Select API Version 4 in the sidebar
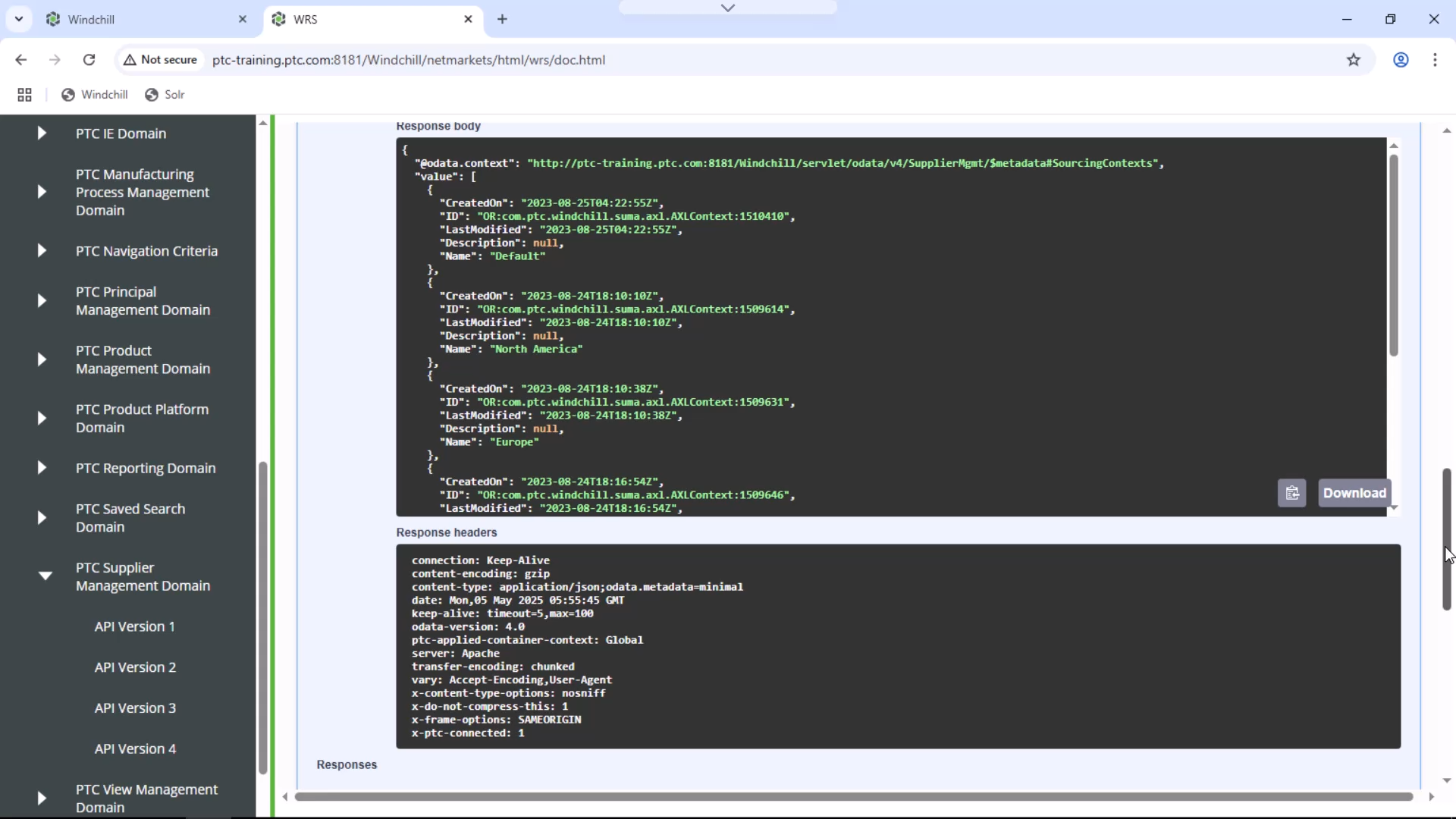1456x819 pixels. pos(136,748)
